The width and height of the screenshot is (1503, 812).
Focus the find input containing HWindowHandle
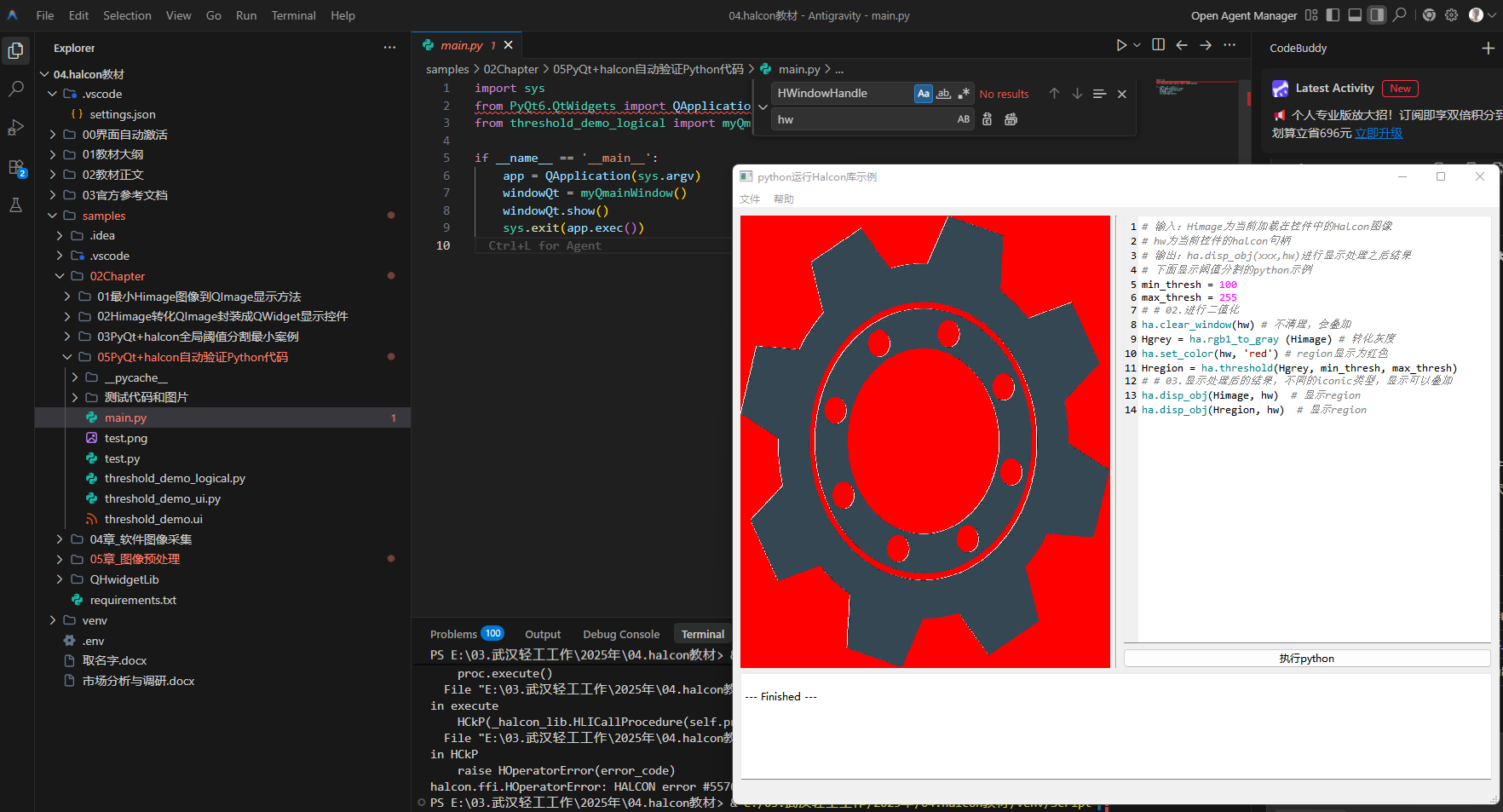(844, 94)
